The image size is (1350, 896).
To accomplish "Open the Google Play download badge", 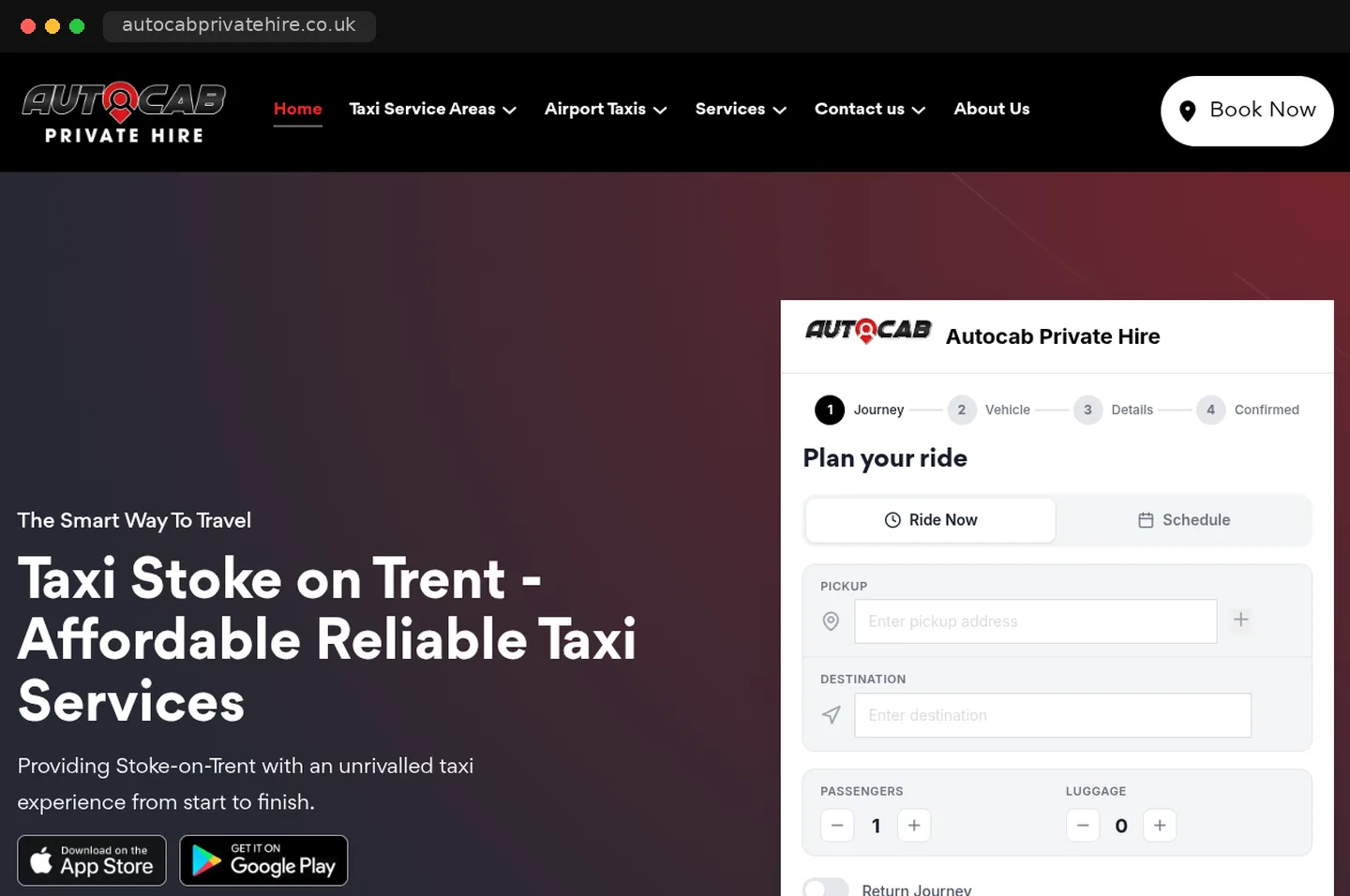I will click(x=263, y=860).
